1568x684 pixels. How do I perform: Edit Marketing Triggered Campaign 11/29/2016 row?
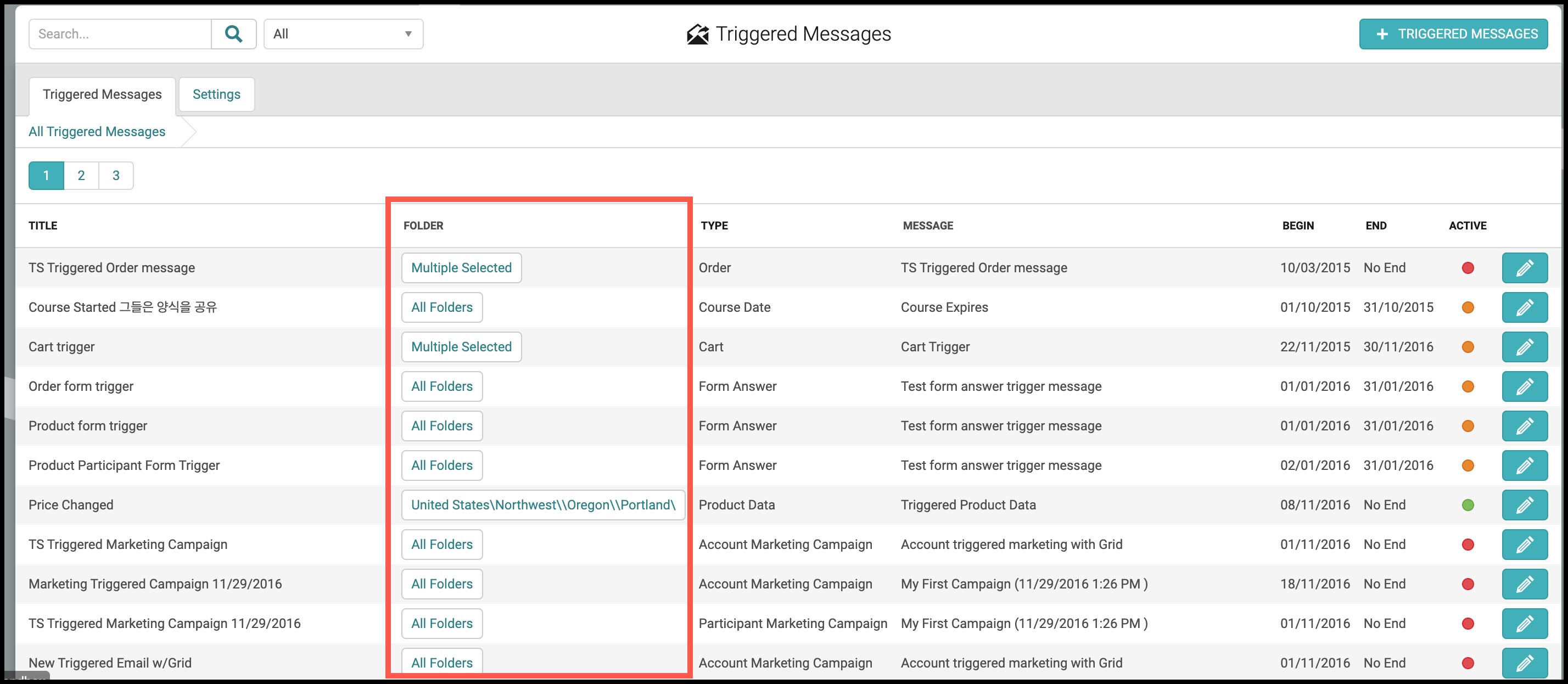click(x=1524, y=584)
